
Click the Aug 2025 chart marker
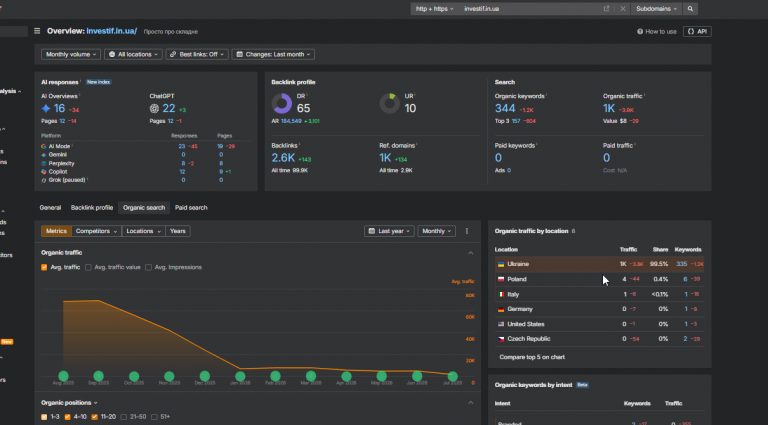(x=63, y=376)
